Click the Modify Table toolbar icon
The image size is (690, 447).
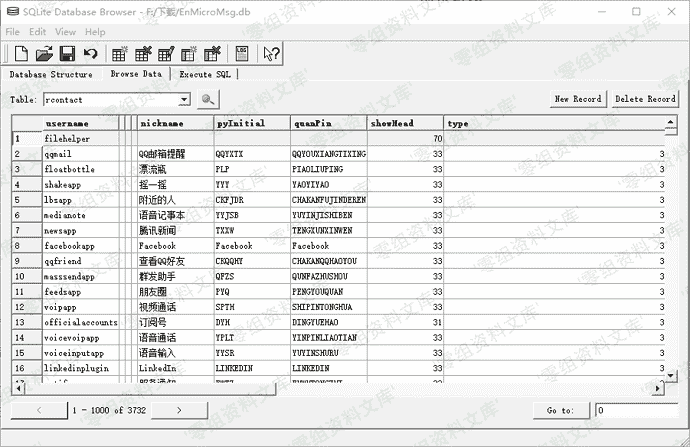click(166, 53)
